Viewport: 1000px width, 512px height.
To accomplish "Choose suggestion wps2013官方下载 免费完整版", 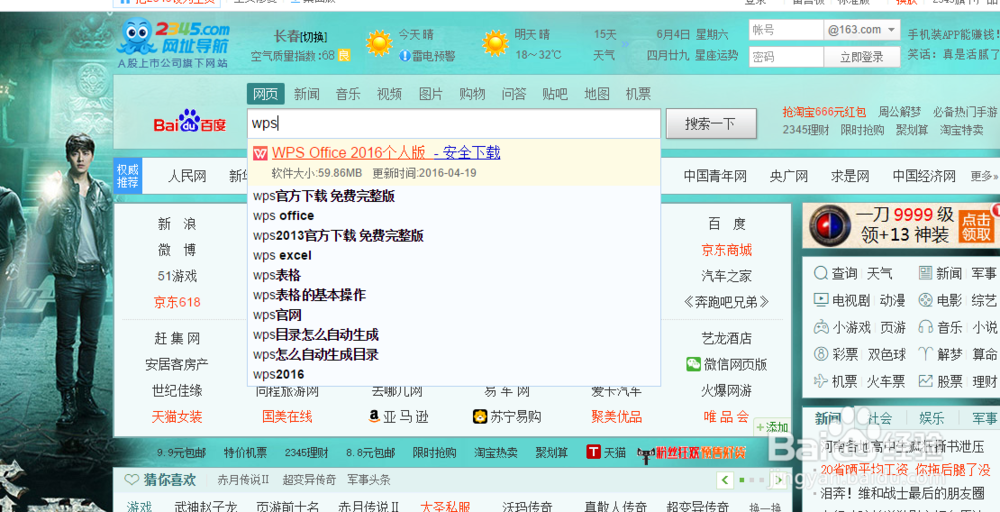I will [338, 235].
